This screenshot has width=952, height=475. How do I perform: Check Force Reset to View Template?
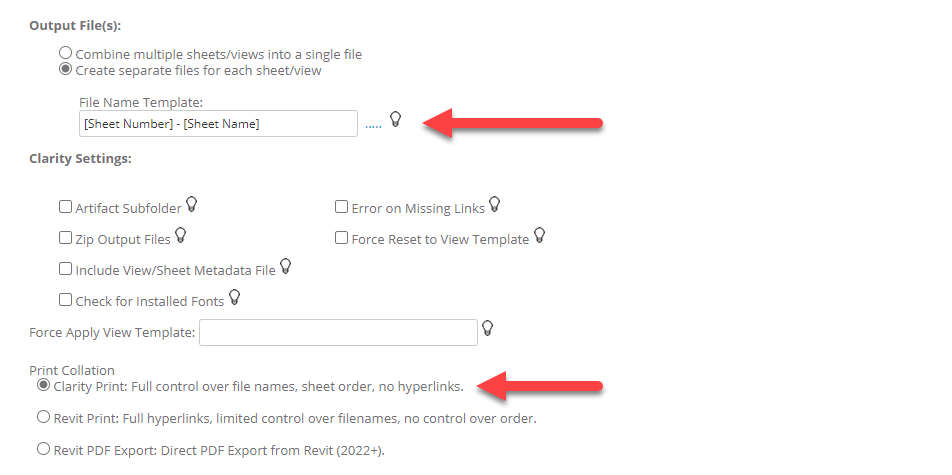(342, 239)
